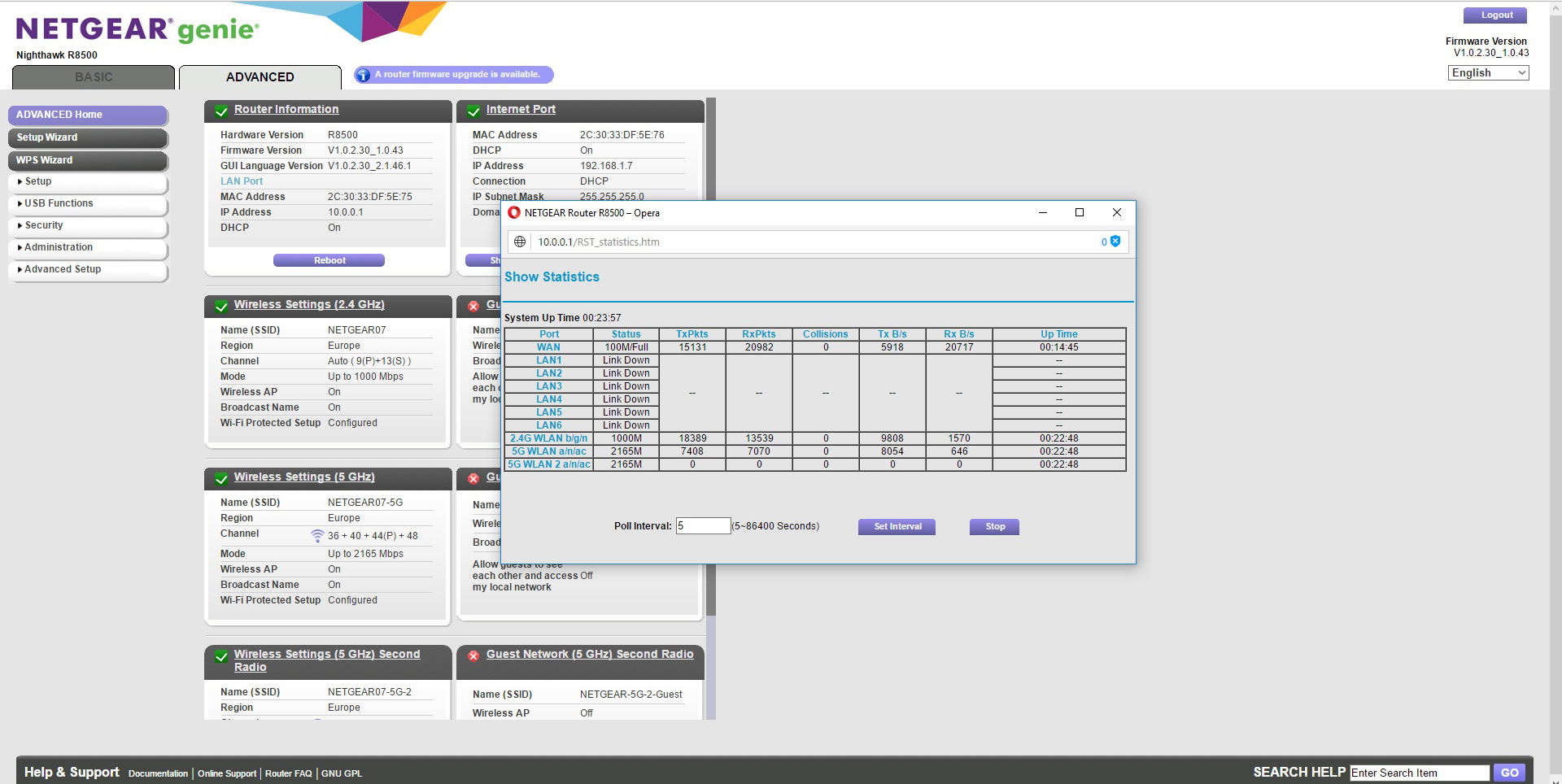Screen dimensions: 1562x784
Task: Click the LAN1 port cell
Action: point(549,360)
